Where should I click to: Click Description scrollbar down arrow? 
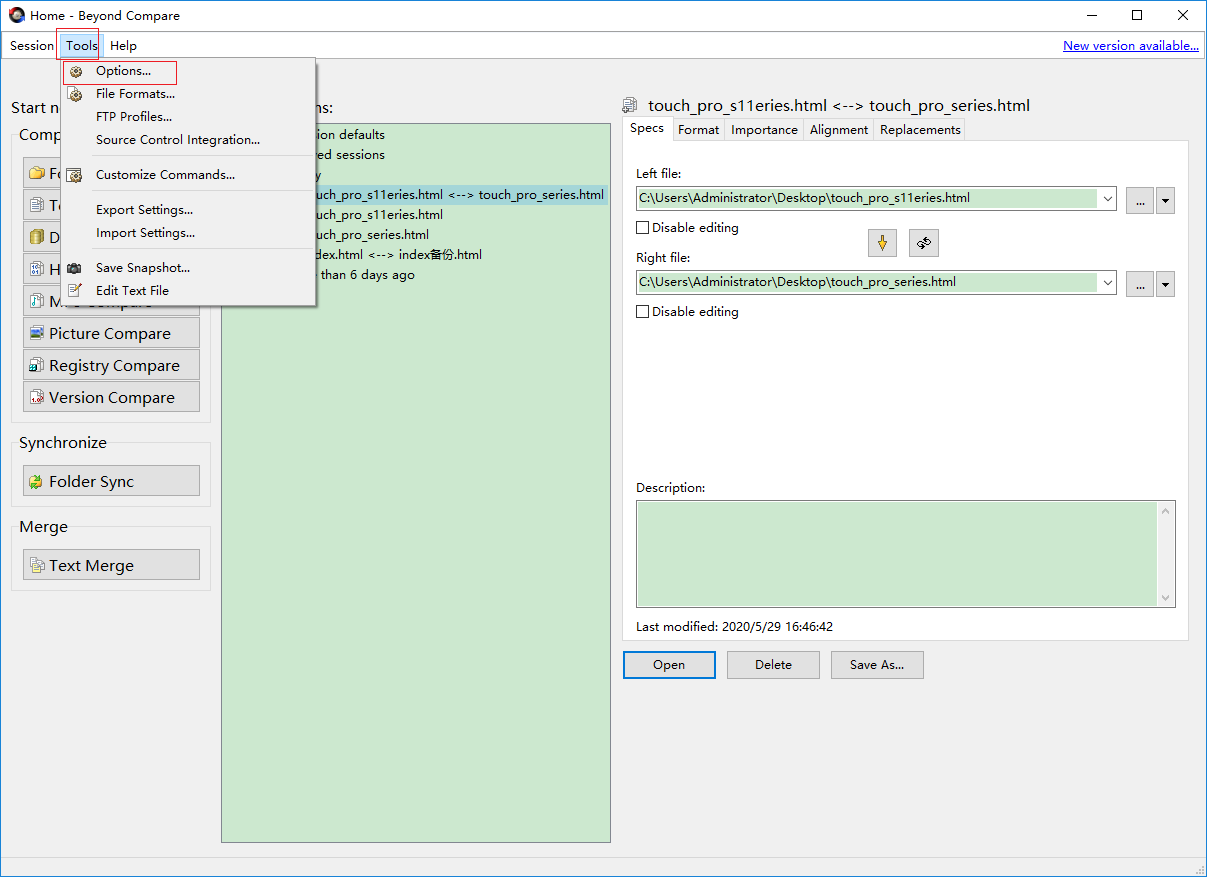click(1166, 598)
